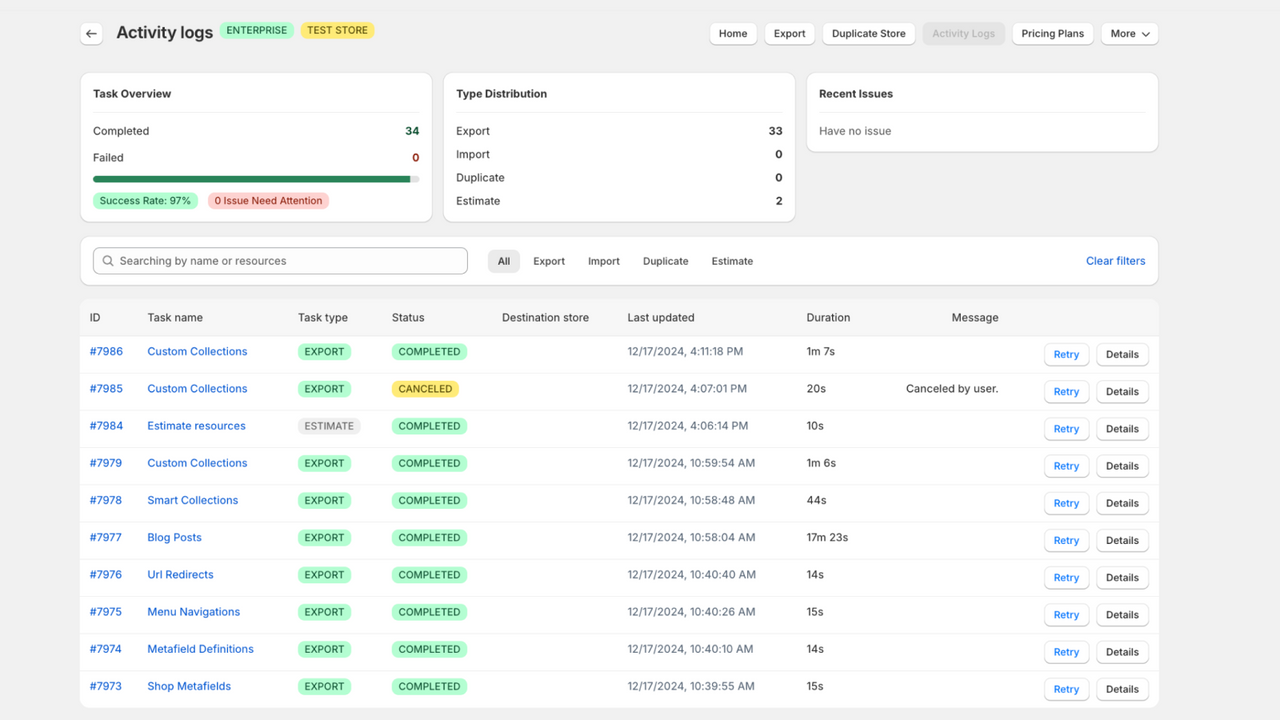1280x720 pixels.
Task: Focus the search by name field
Action: pos(280,261)
